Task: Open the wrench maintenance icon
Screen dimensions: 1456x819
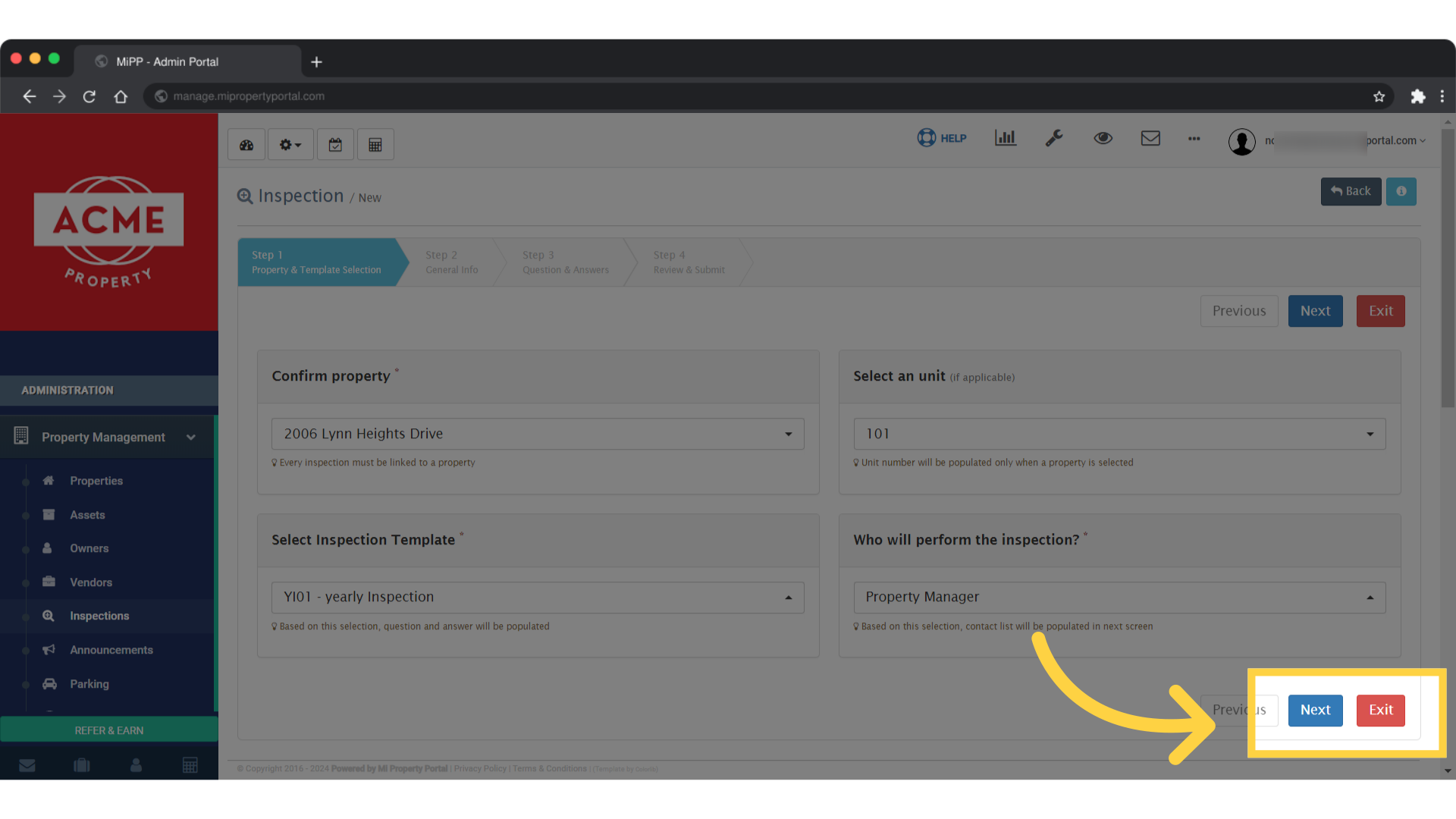Action: pos(1054,138)
